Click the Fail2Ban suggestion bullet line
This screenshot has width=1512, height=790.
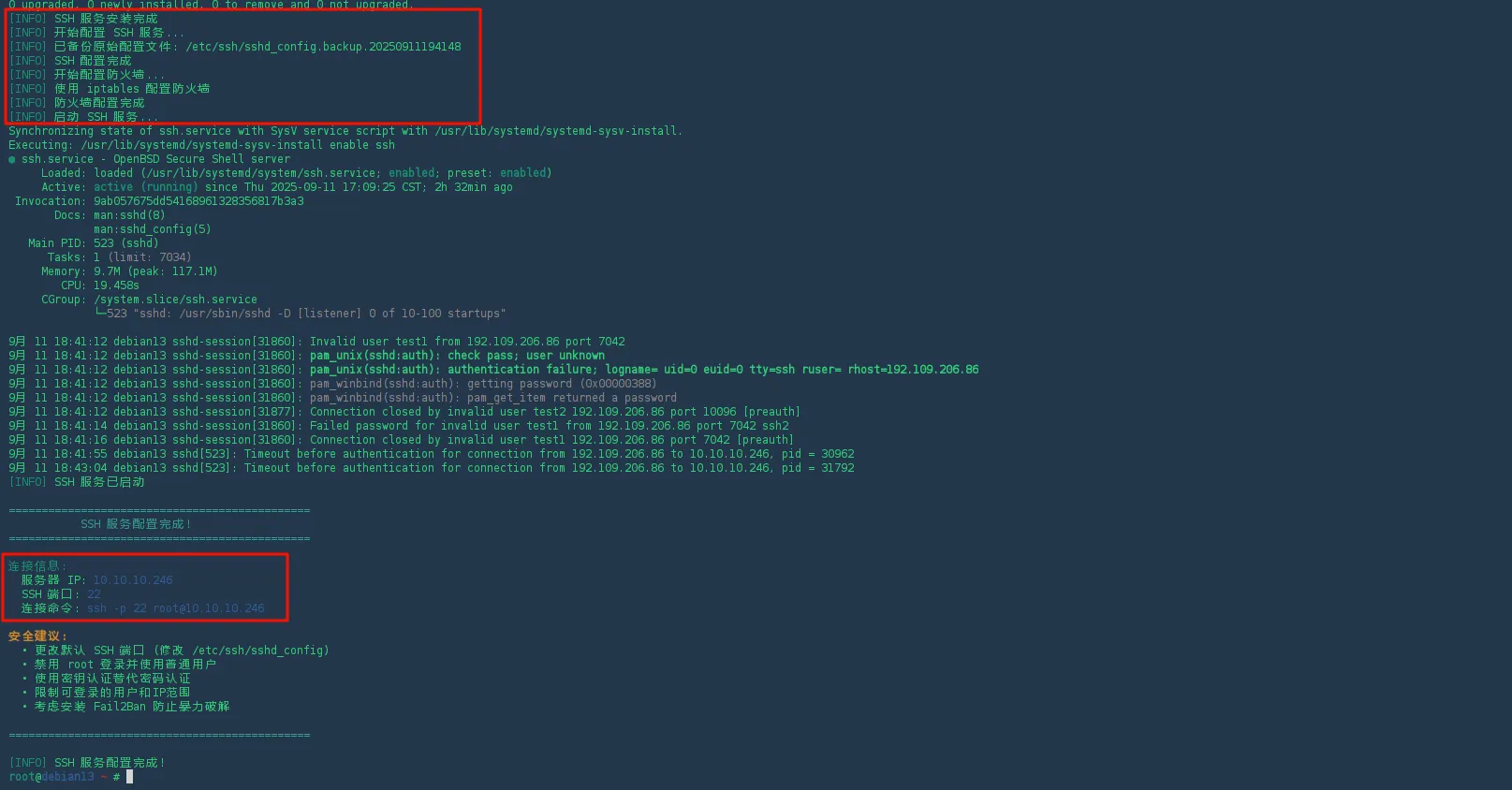[131, 707]
